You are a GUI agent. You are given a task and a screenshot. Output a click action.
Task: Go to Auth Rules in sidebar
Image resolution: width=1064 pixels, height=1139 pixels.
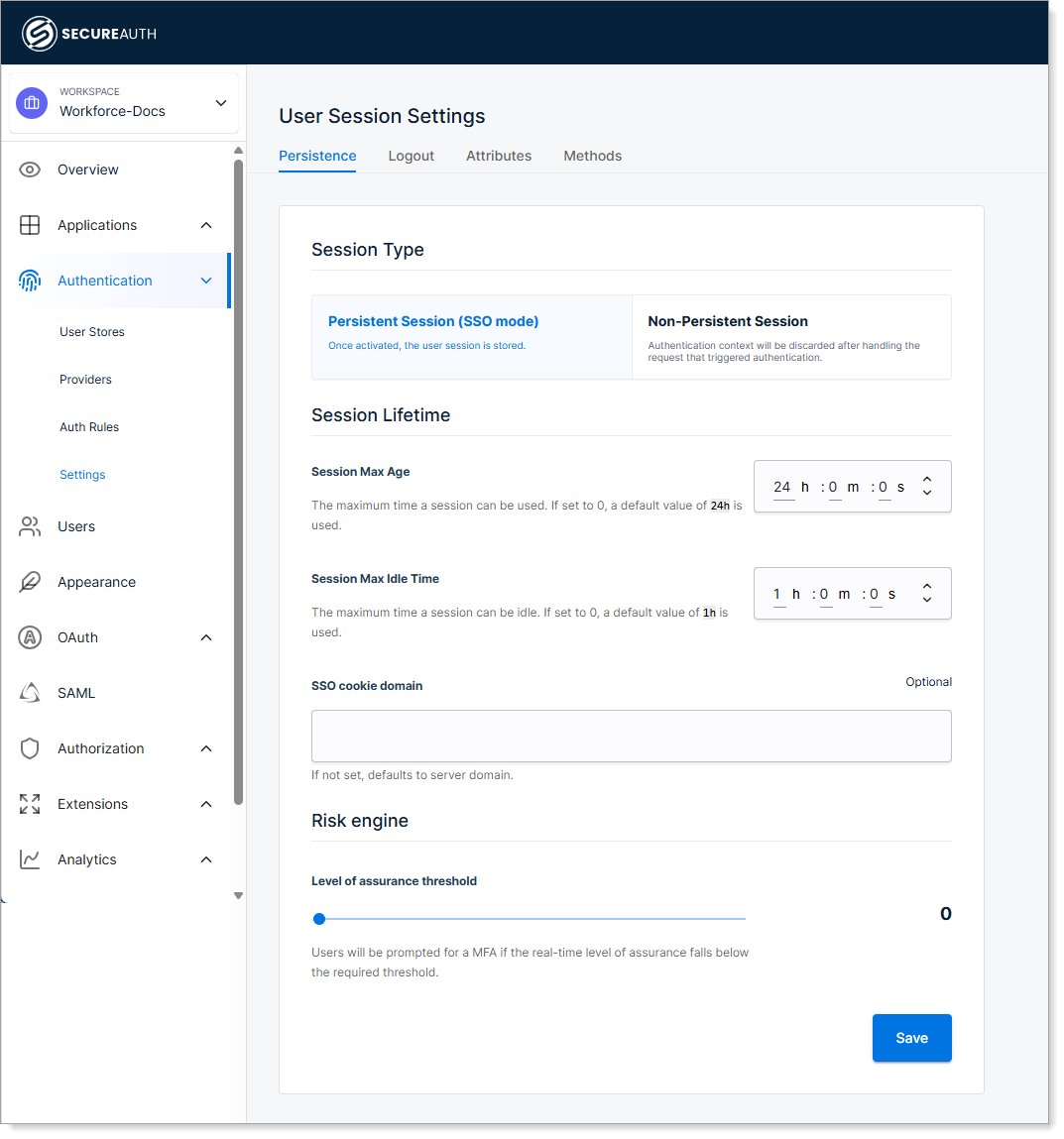[x=89, y=427]
